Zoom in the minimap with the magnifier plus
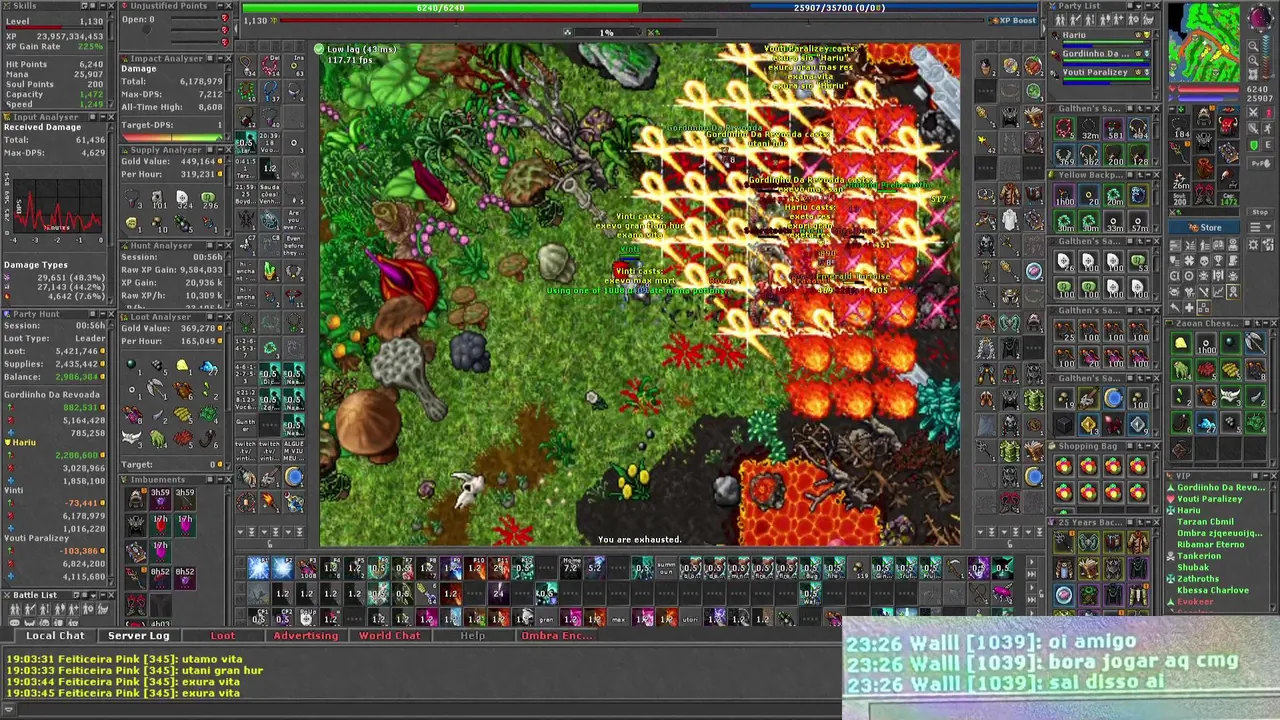This screenshot has height=720, width=1280. click(1253, 60)
